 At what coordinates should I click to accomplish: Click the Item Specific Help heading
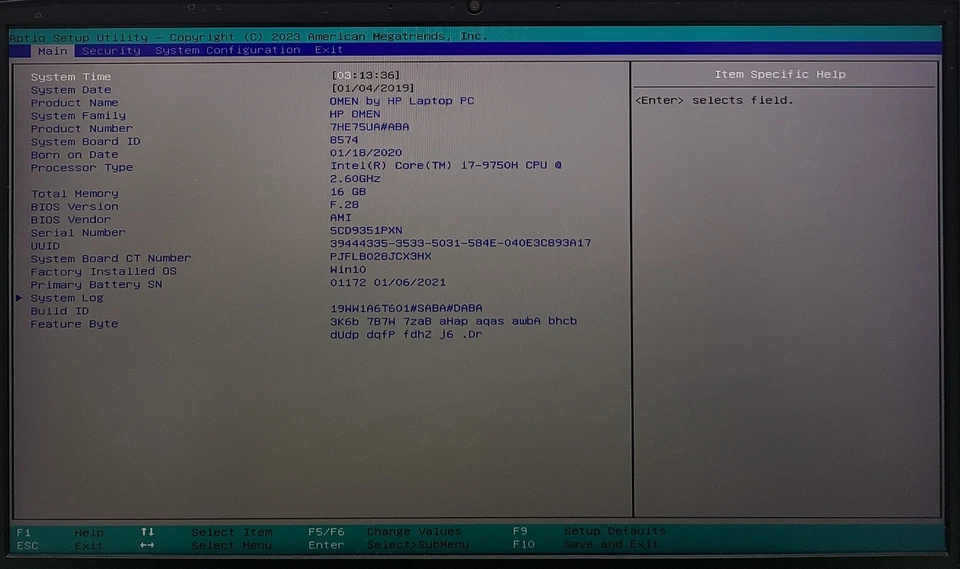point(780,74)
